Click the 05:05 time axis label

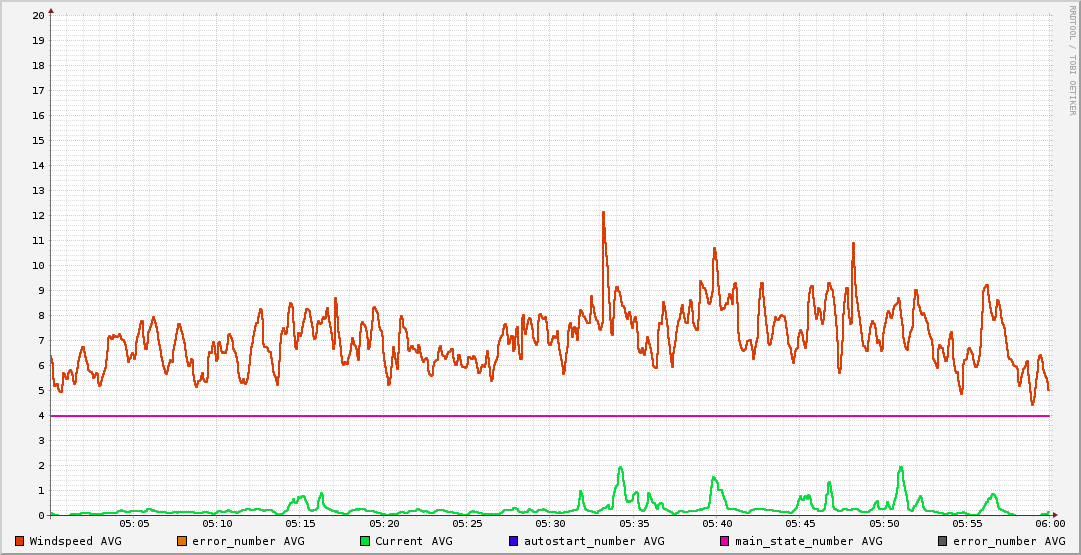[134, 523]
